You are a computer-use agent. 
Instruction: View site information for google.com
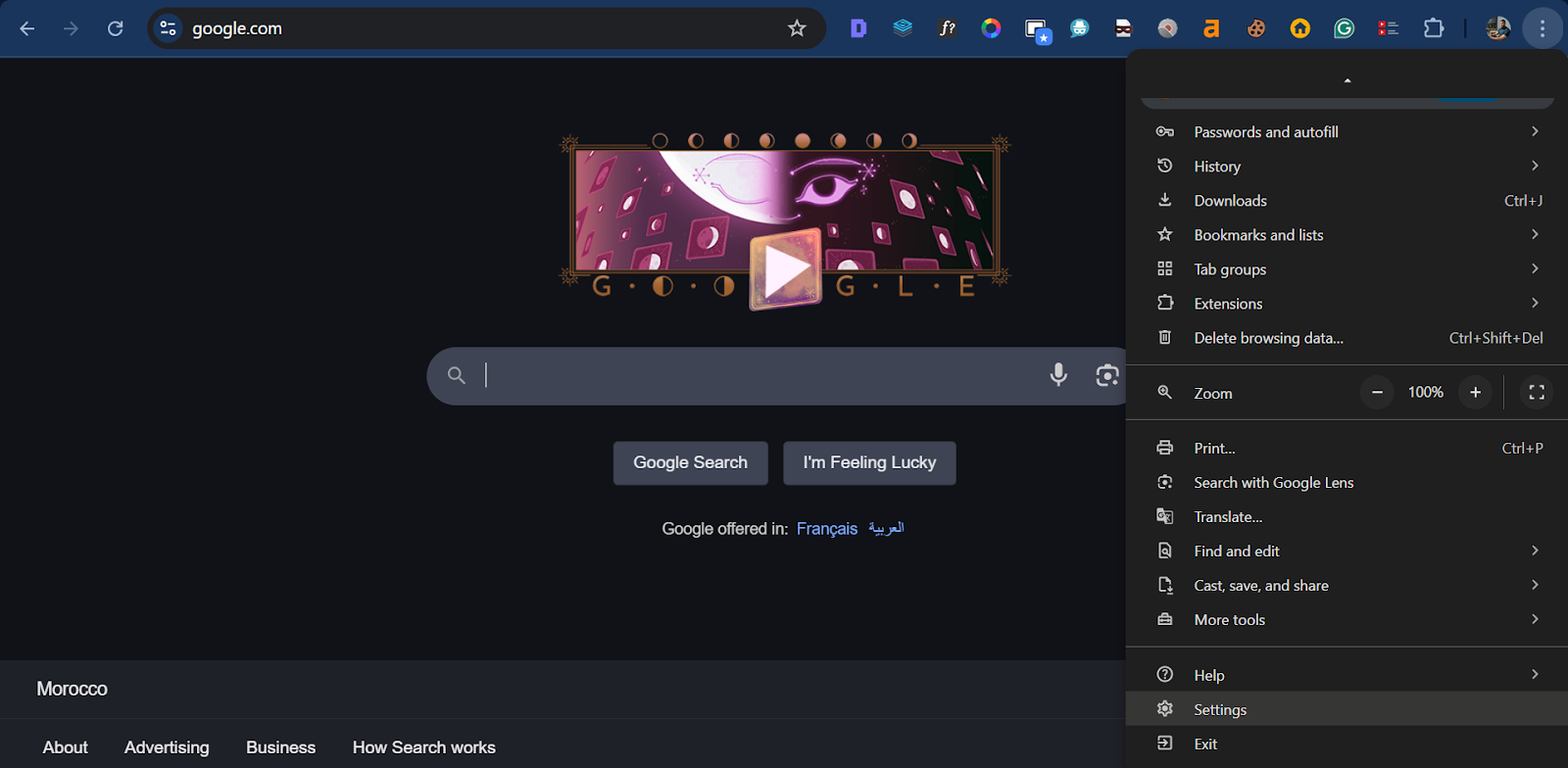click(169, 28)
